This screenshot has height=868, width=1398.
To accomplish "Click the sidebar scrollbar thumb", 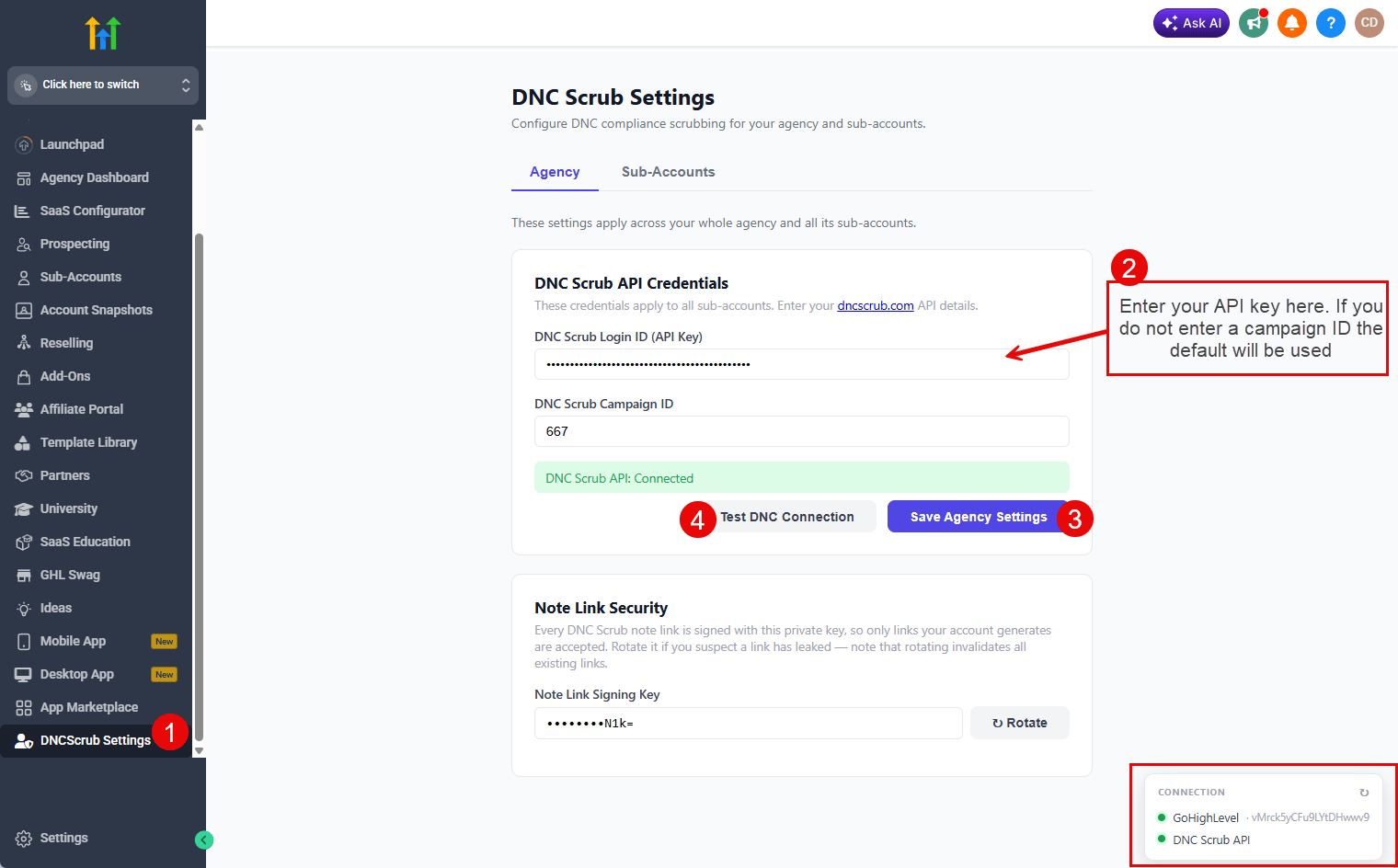I will 199,487.
